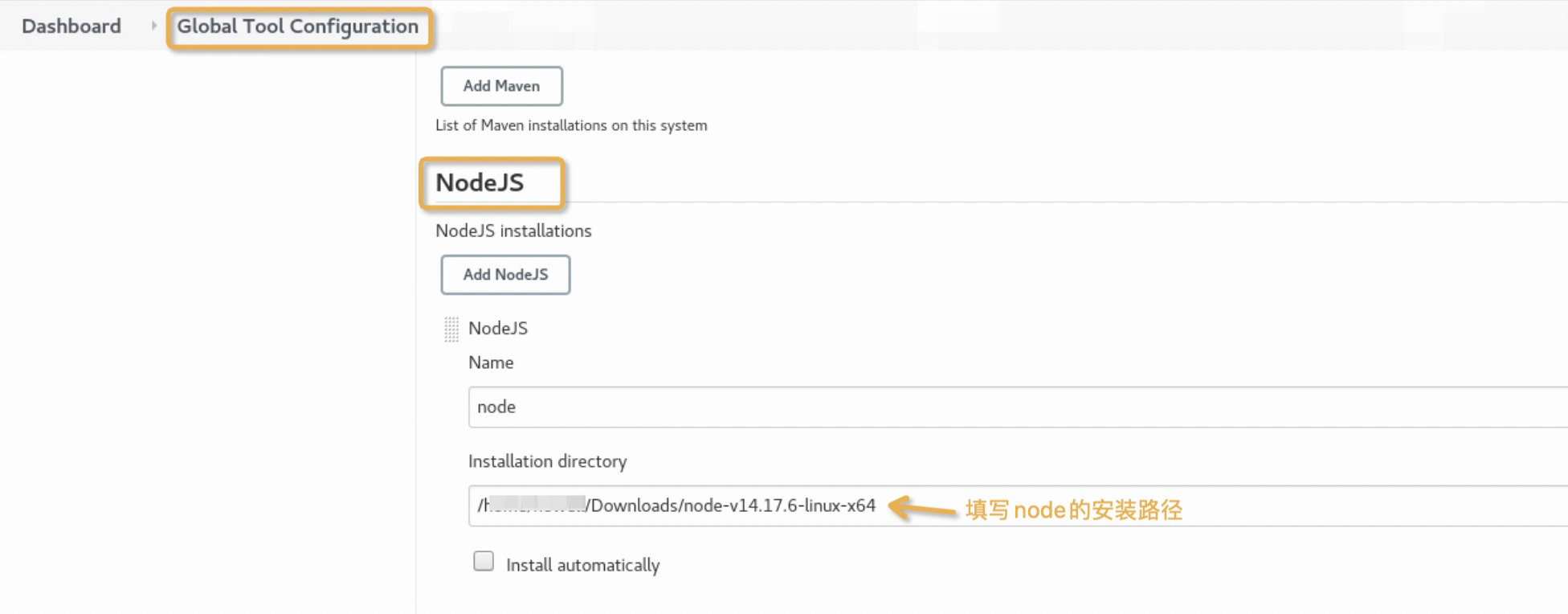Screen dimensions: 1568x614
Task: Click the orange Chinese annotation text
Action: click(1073, 510)
